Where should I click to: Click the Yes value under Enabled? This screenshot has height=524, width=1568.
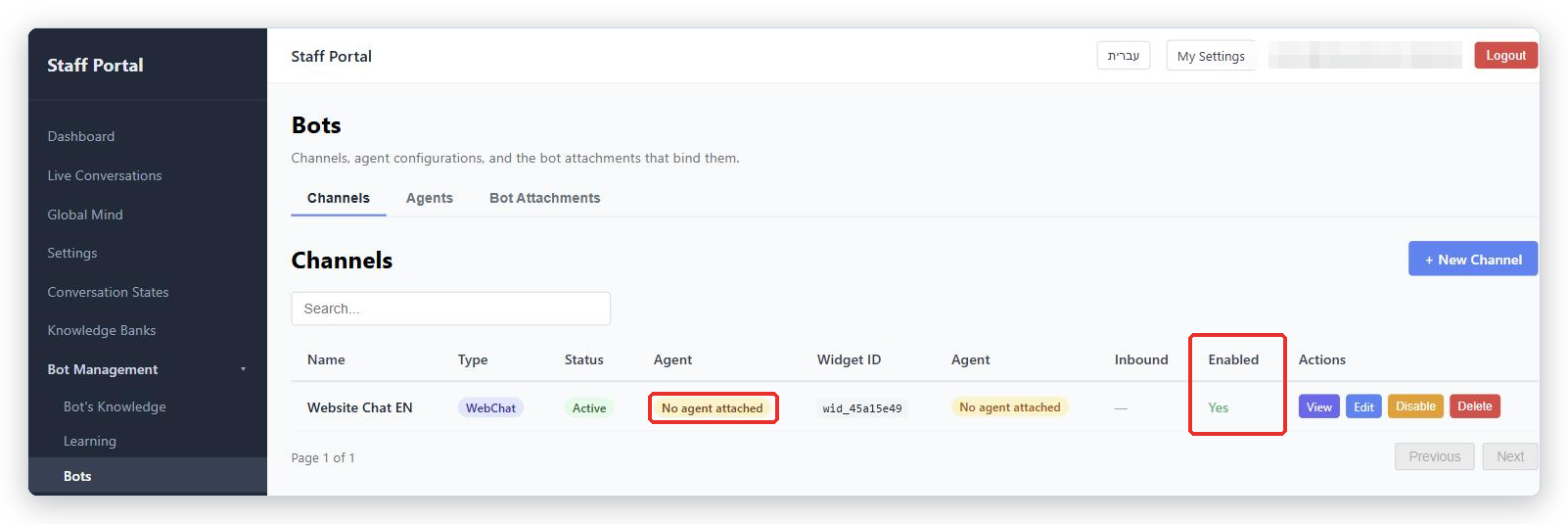[1219, 407]
